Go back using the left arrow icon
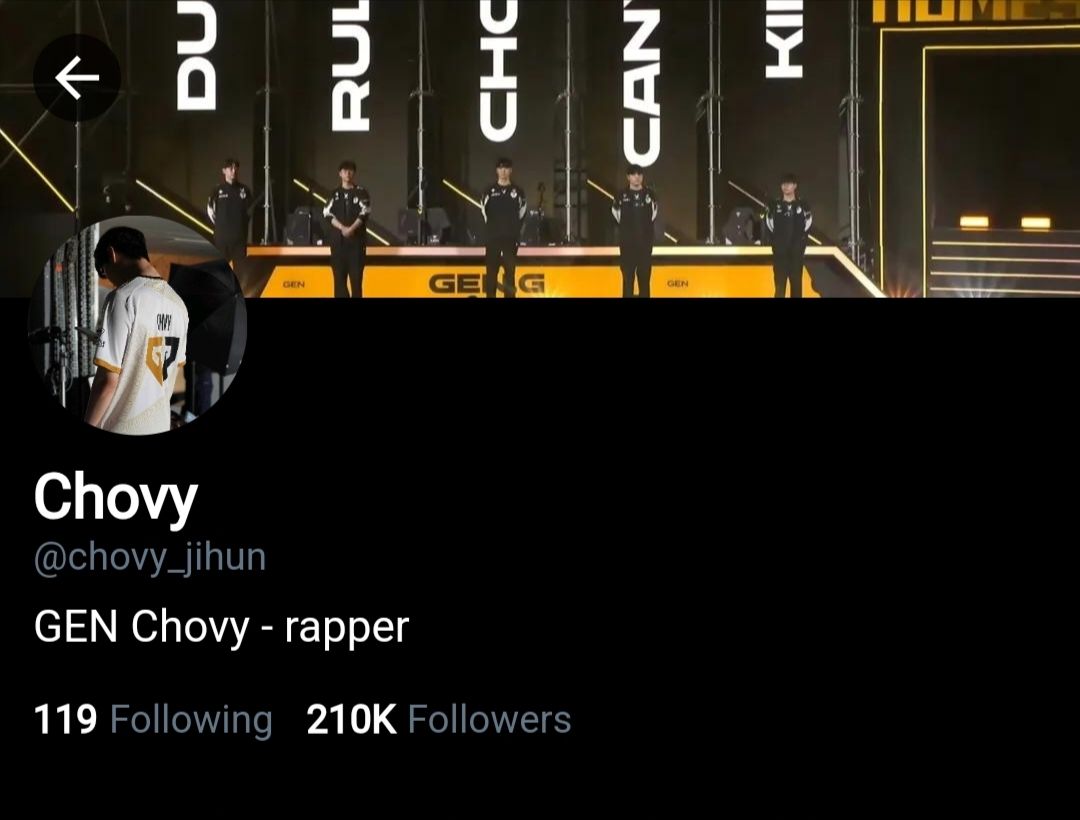Image resolution: width=1080 pixels, height=820 pixels. [77, 78]
